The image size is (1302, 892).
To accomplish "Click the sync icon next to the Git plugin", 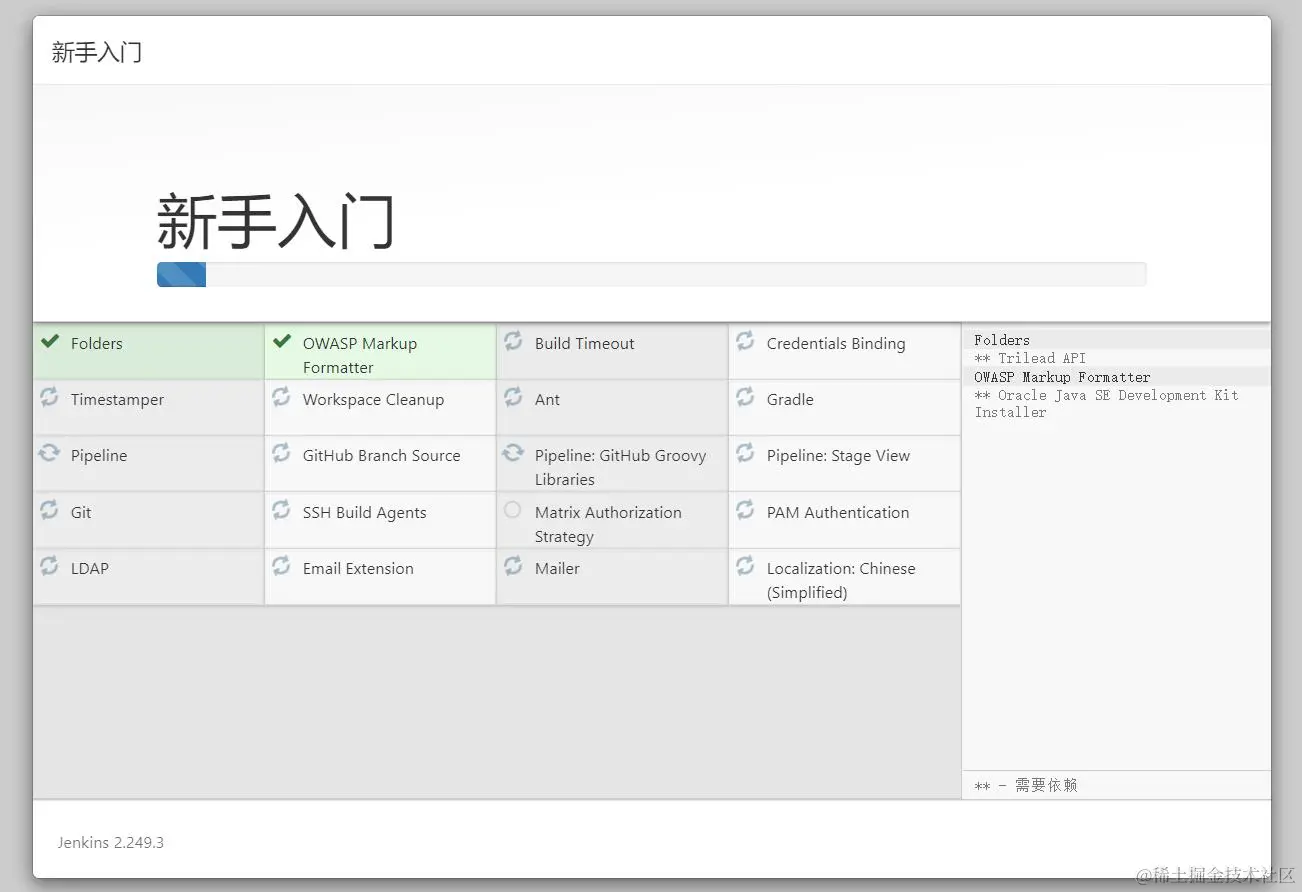I will 49,510.
